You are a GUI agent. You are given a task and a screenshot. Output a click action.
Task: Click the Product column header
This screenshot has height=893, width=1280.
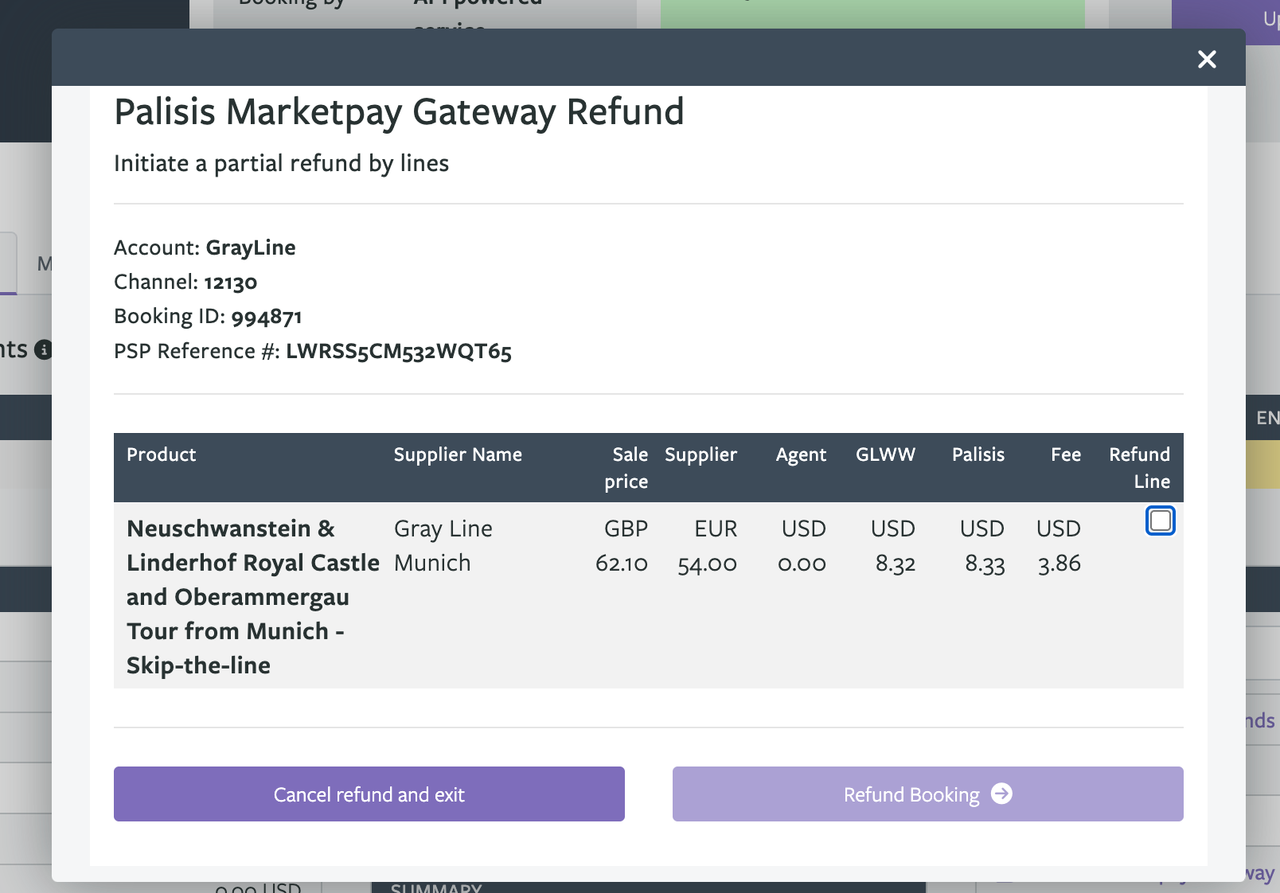coord(162,454)
